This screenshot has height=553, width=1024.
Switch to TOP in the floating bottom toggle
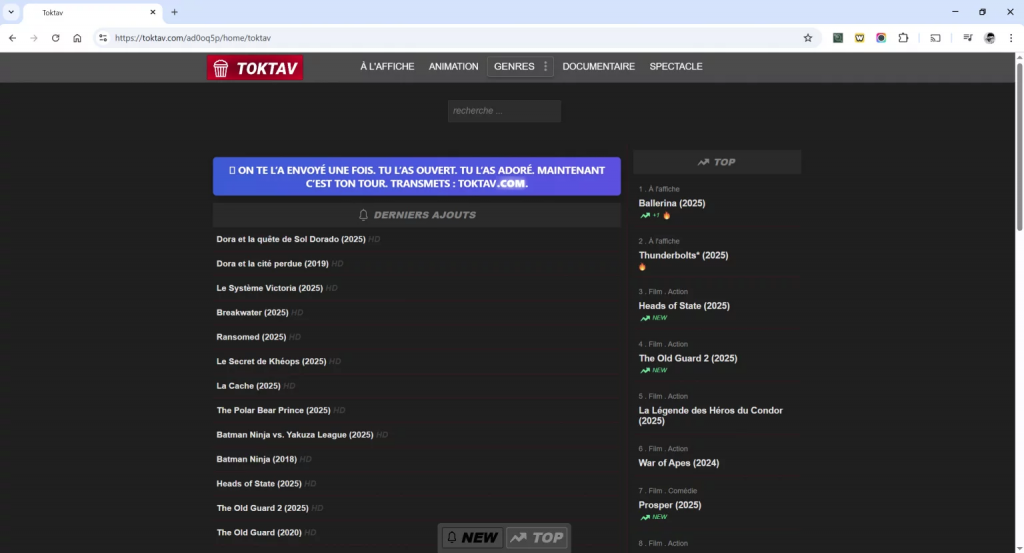click(537, 538)
